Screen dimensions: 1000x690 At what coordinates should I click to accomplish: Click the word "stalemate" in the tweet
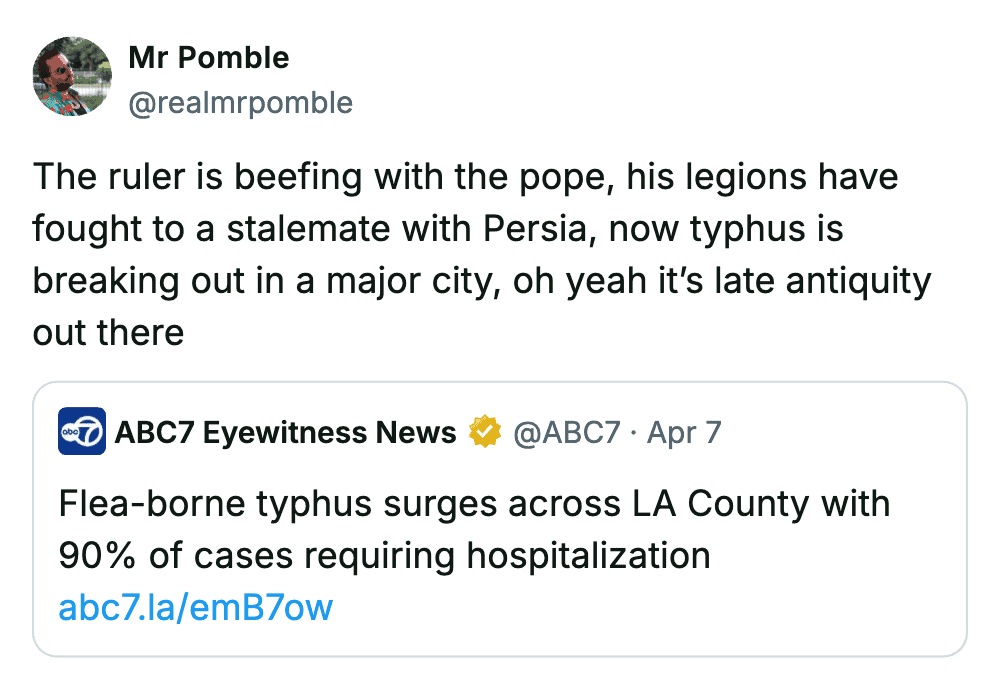pos(309,228)
